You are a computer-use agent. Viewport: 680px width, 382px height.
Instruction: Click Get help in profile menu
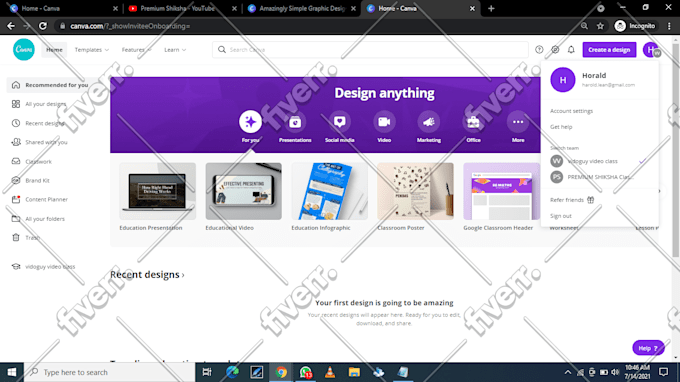pos(561,127)
